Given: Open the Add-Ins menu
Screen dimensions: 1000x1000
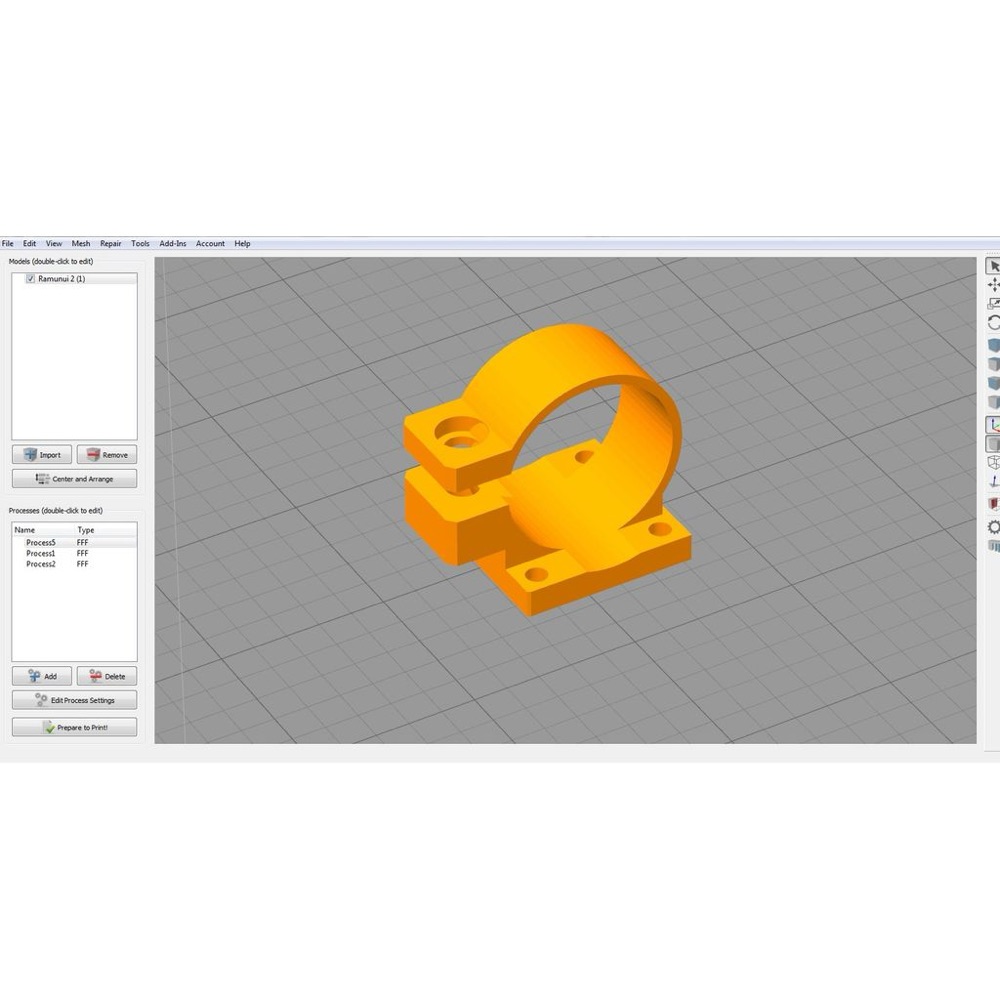Looking at the screenshot, I should 173,244.
